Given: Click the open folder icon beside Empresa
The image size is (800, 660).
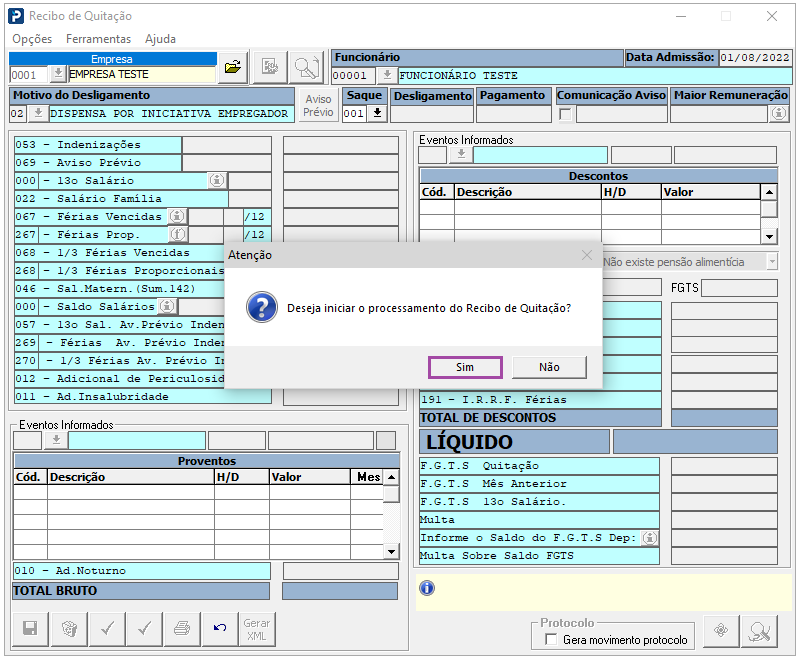Looking at the screenshot, I should (x=233, y=67).
